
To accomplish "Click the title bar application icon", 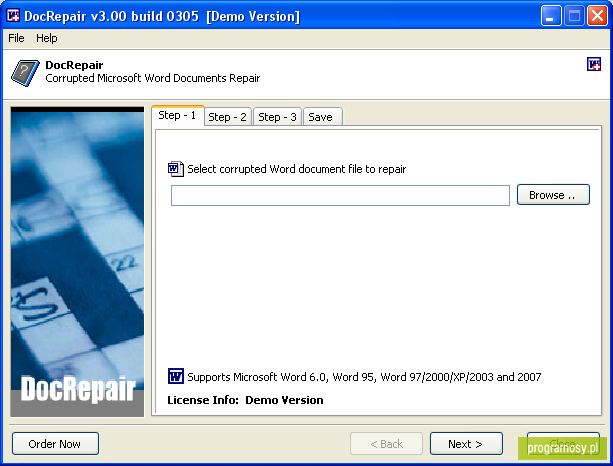I will pyautogui.click(x=13, y=16).
